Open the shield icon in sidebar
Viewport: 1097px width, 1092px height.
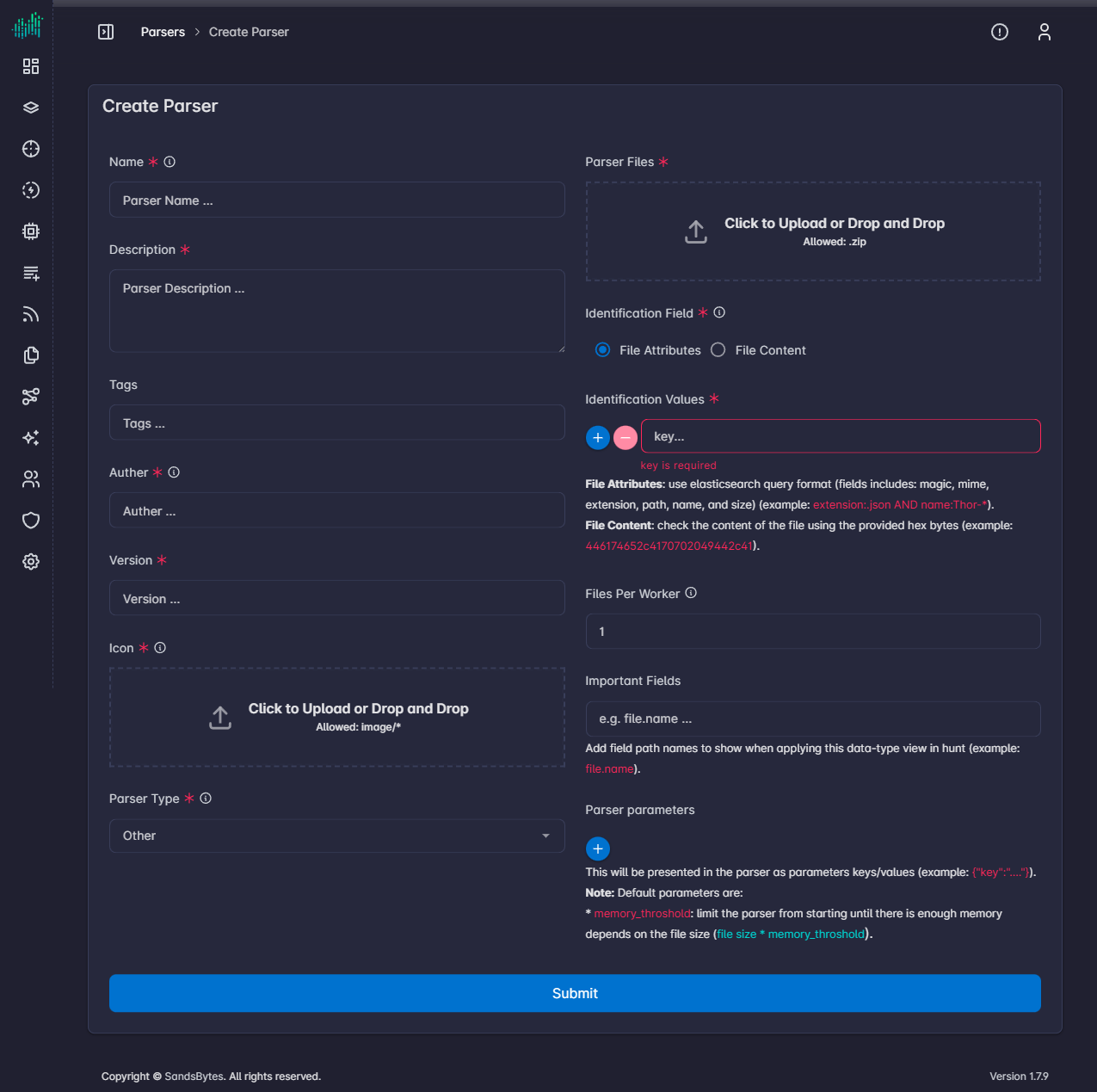click(x=31, y=521)
